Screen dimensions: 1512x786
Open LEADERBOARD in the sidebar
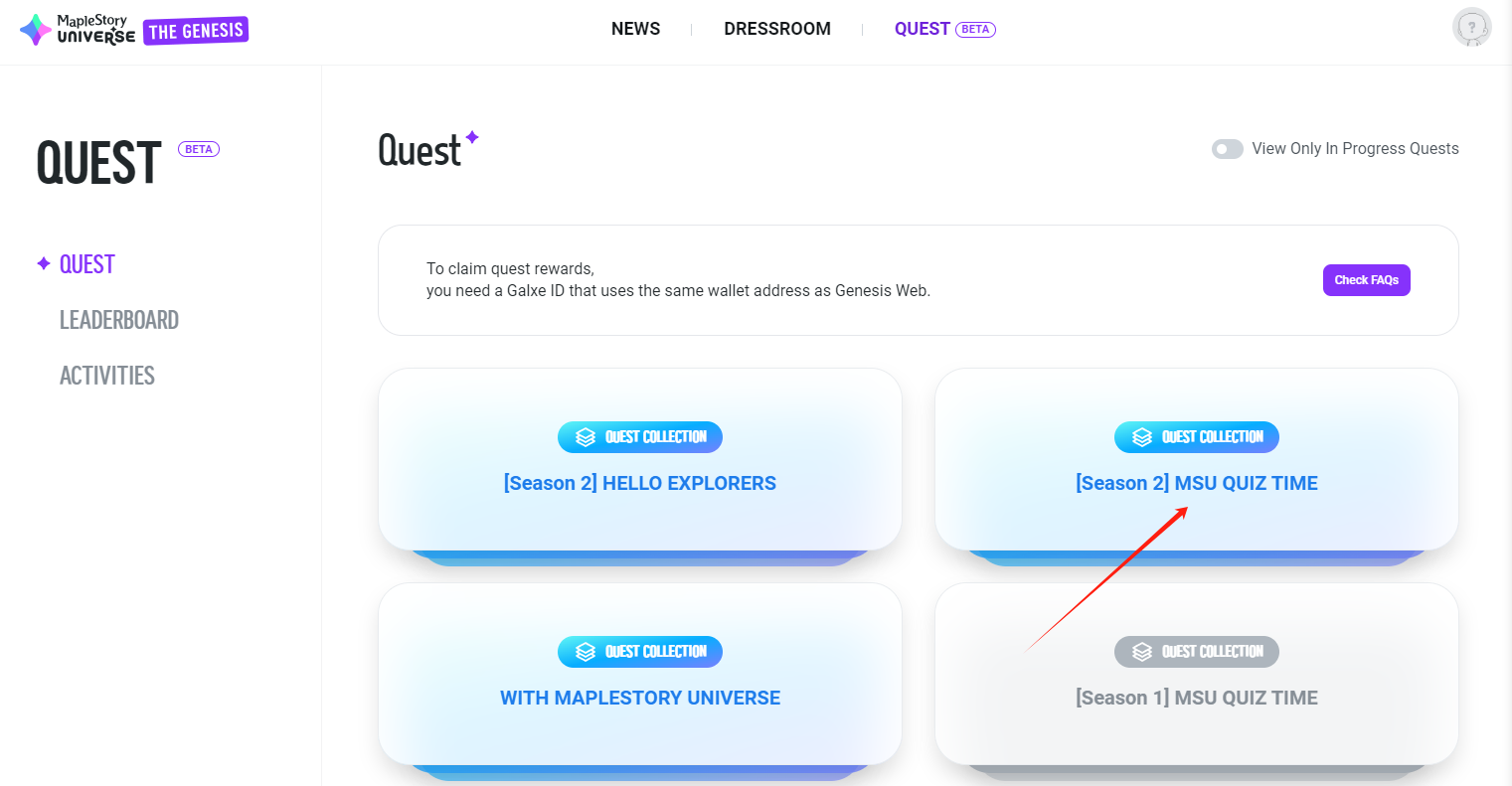pos(119,320)
